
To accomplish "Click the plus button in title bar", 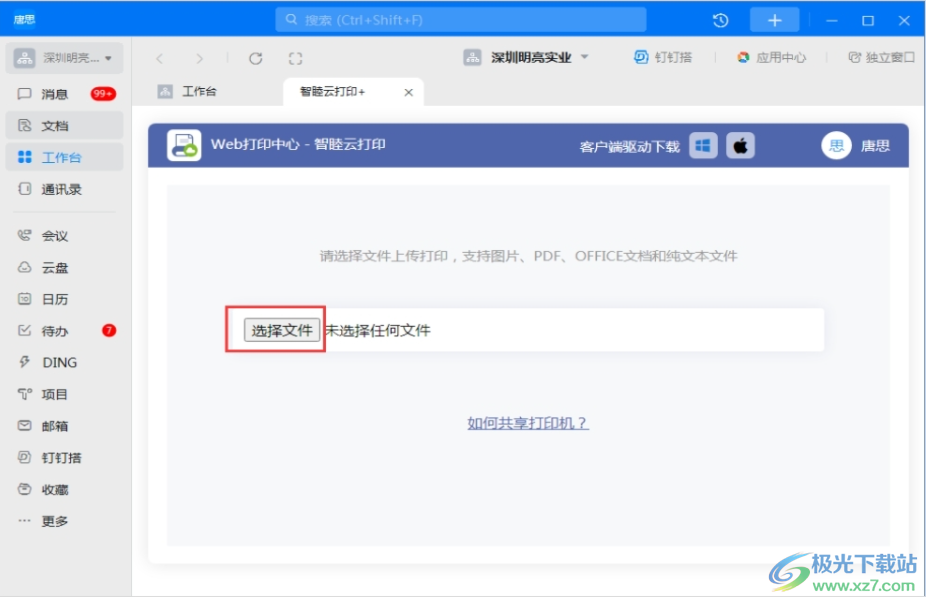I will 774,20.
